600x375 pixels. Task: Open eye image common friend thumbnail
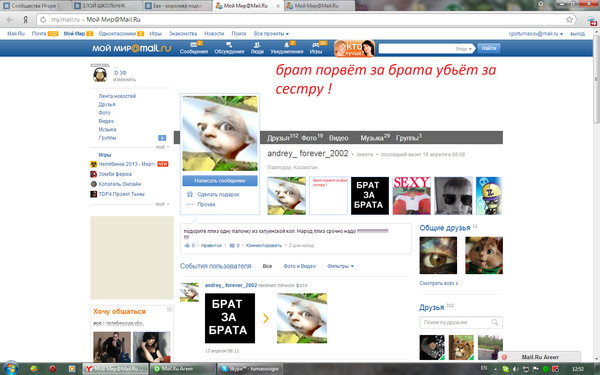438,255
